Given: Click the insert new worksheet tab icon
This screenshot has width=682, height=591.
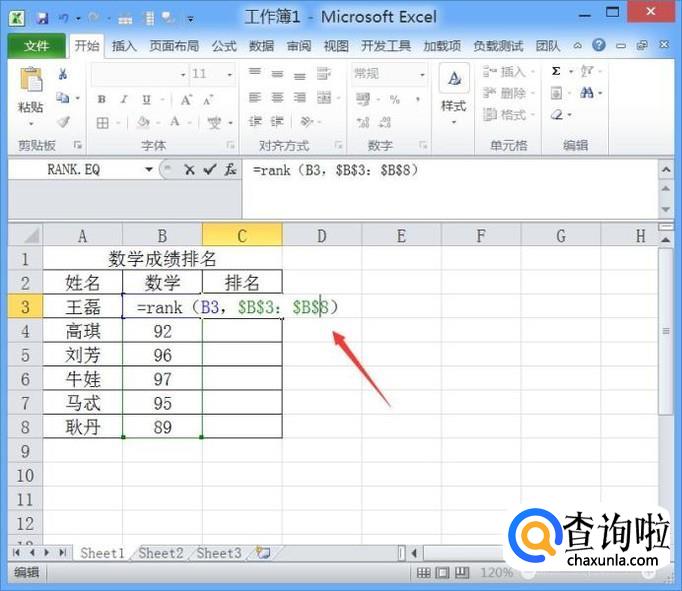Looking at the screenshot, I should click(263, 553).
